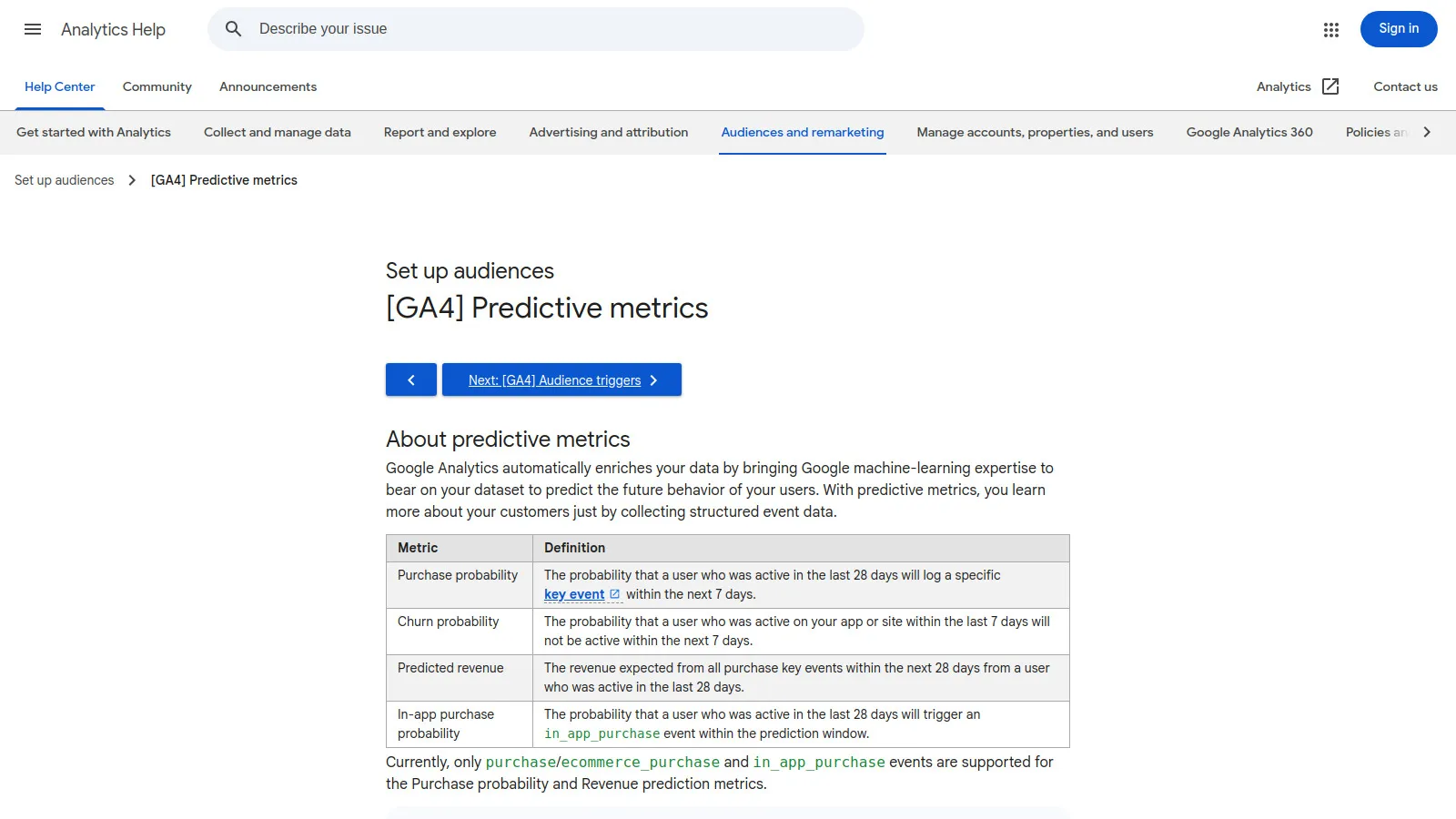
Task: Click the search magnifier icon
Action: (x=233, y=28)
